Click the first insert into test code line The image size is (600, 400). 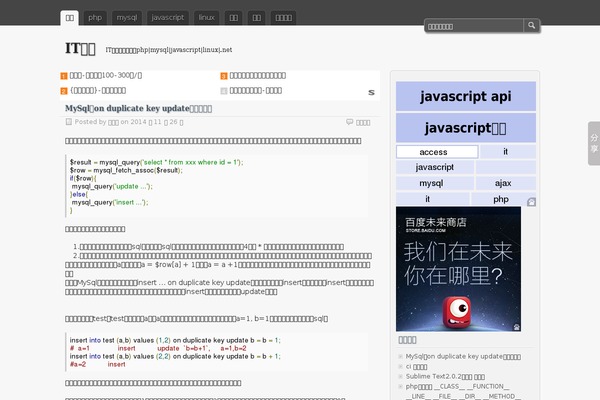tap(175, 340)
